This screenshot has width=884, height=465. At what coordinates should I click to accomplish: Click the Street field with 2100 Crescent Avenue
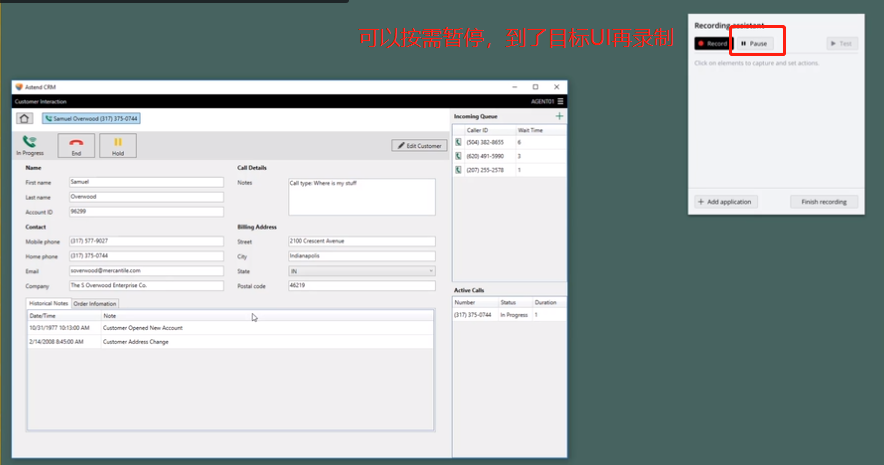(x=362, y=241)
